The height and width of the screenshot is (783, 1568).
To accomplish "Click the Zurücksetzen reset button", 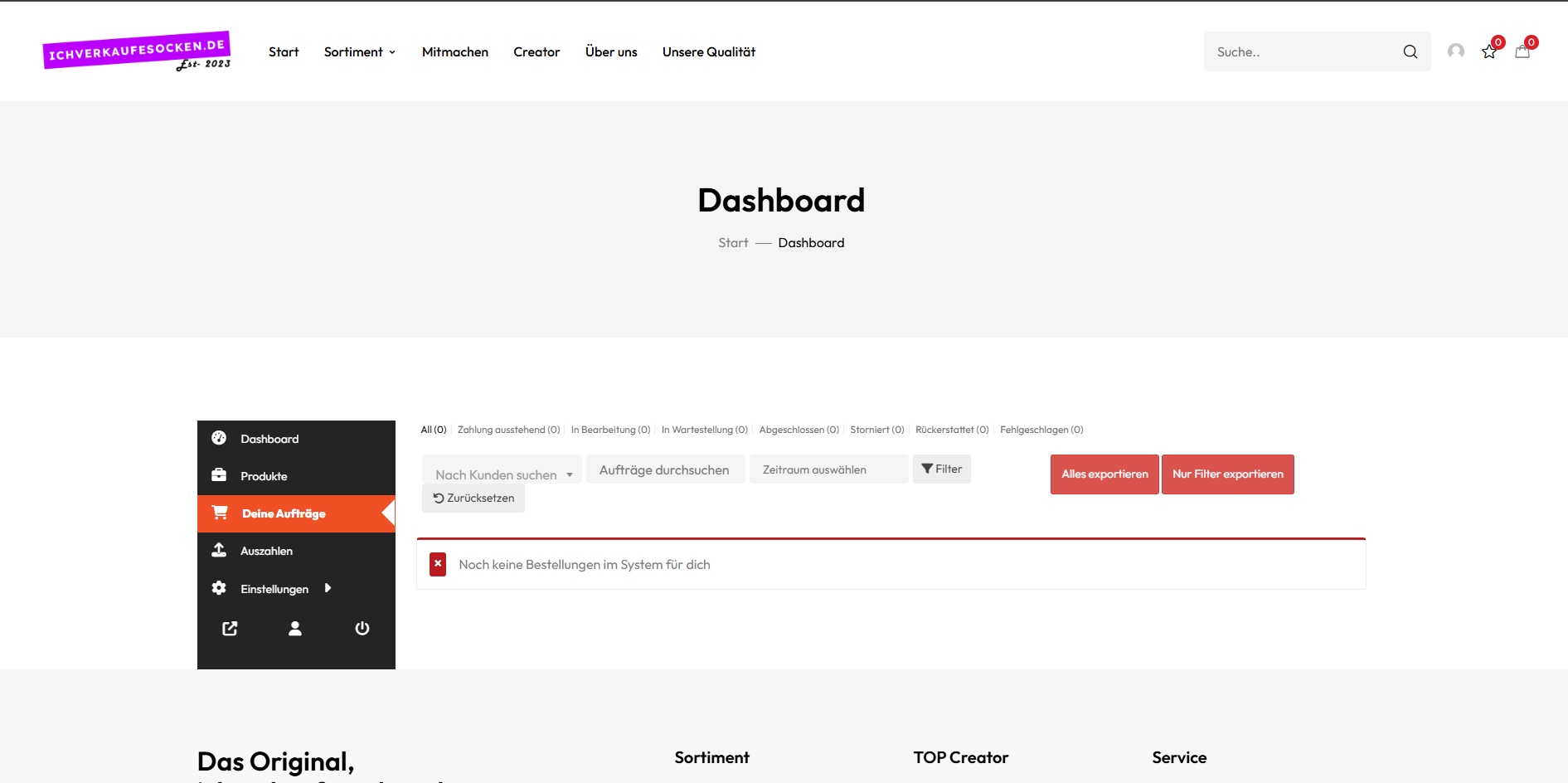I will pyautogui.click(x=473, y=498).
